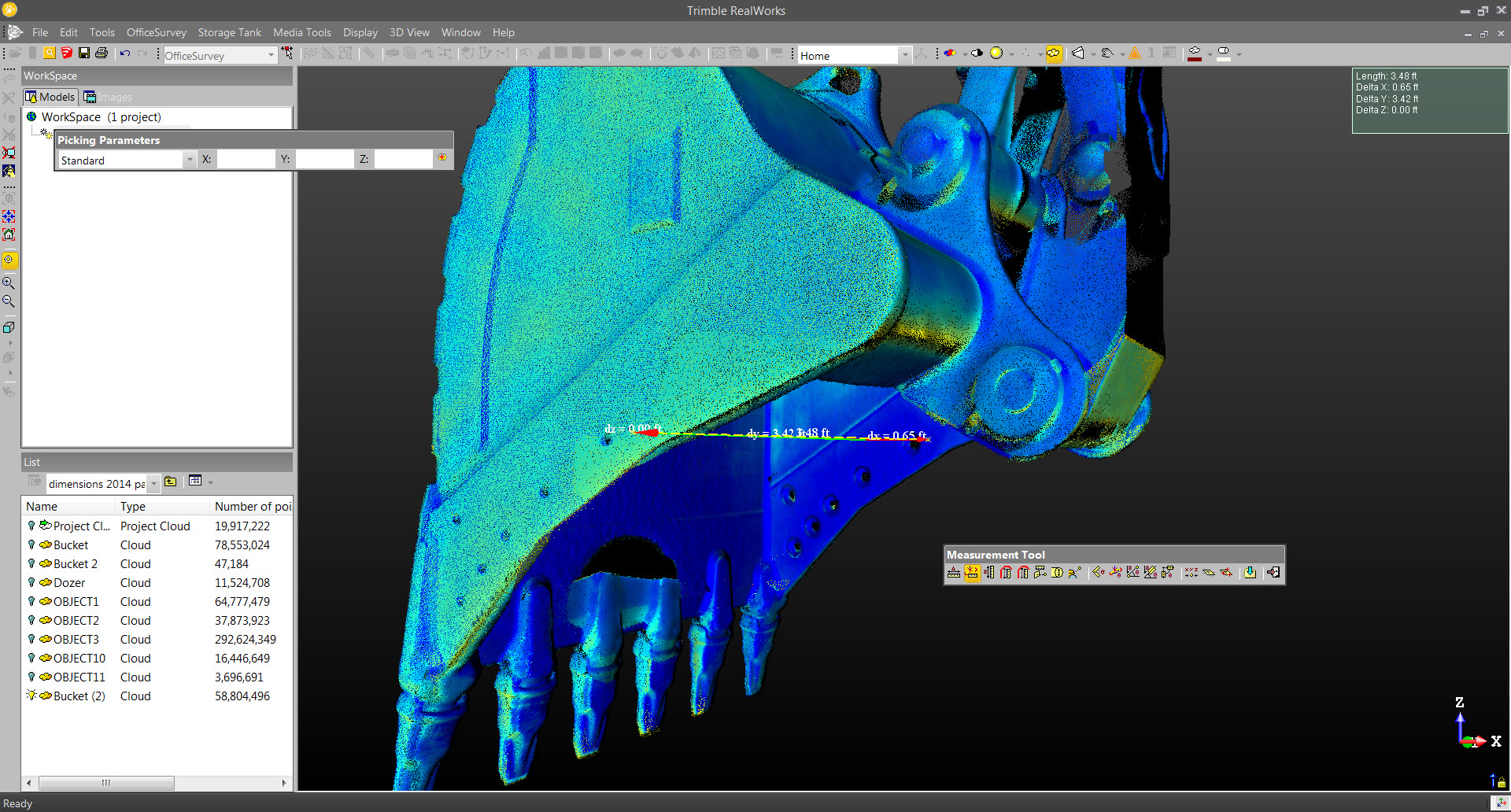Toggle visibility of OBJECT10 cloud
The image size is (1511, 812).
31,659
